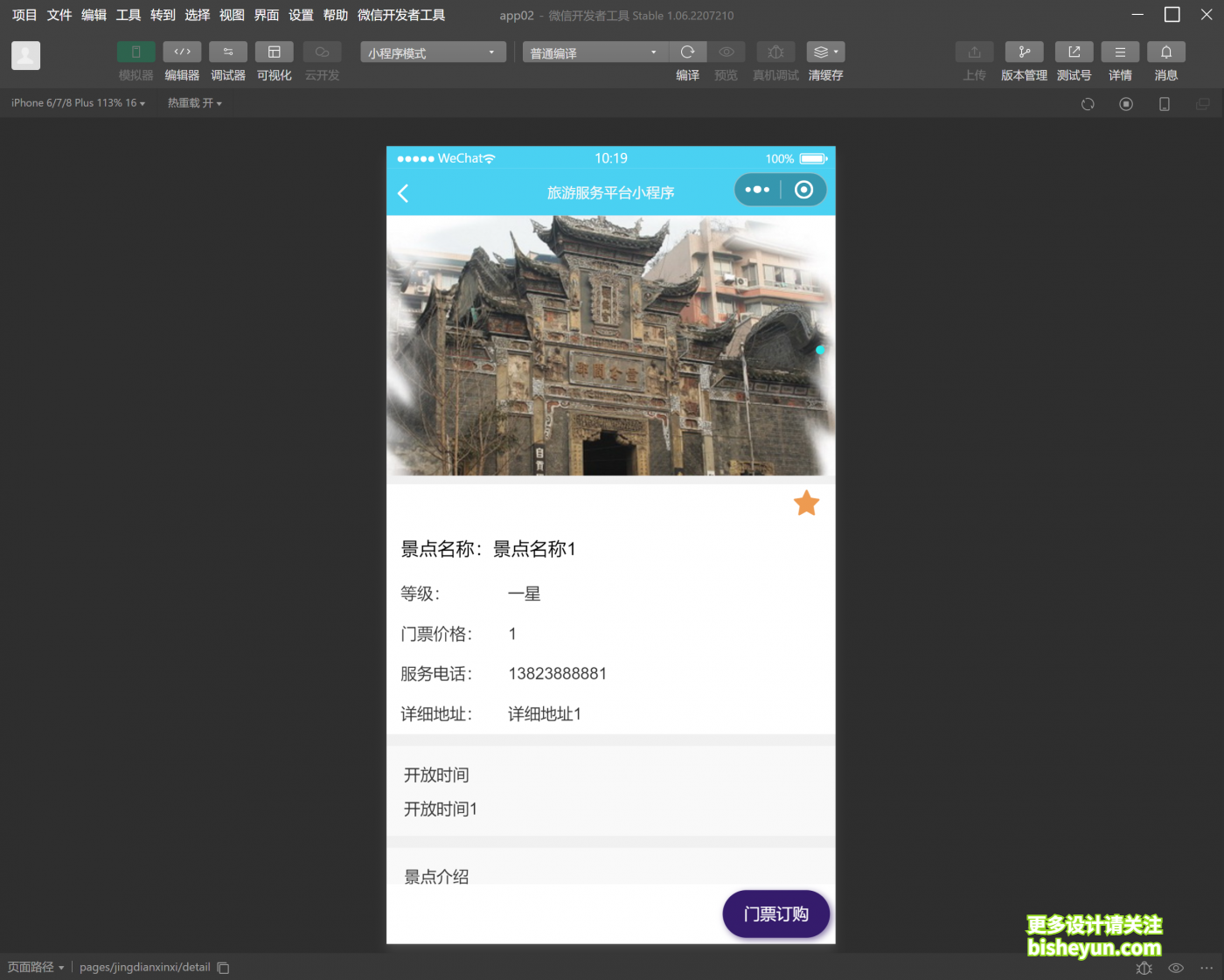Viewport: 1224px width, 980px height.
Task: Open the status bar more options ellipsis
Action: pyautogui.click(x=1207, y=968)
